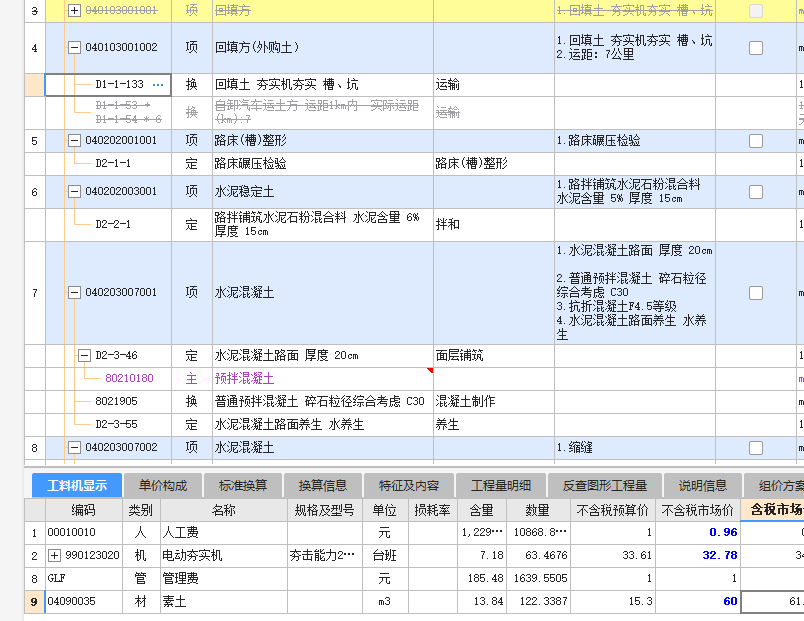Open the 特征及内容 tab
The image size is (804, 621).
[409, 485]
